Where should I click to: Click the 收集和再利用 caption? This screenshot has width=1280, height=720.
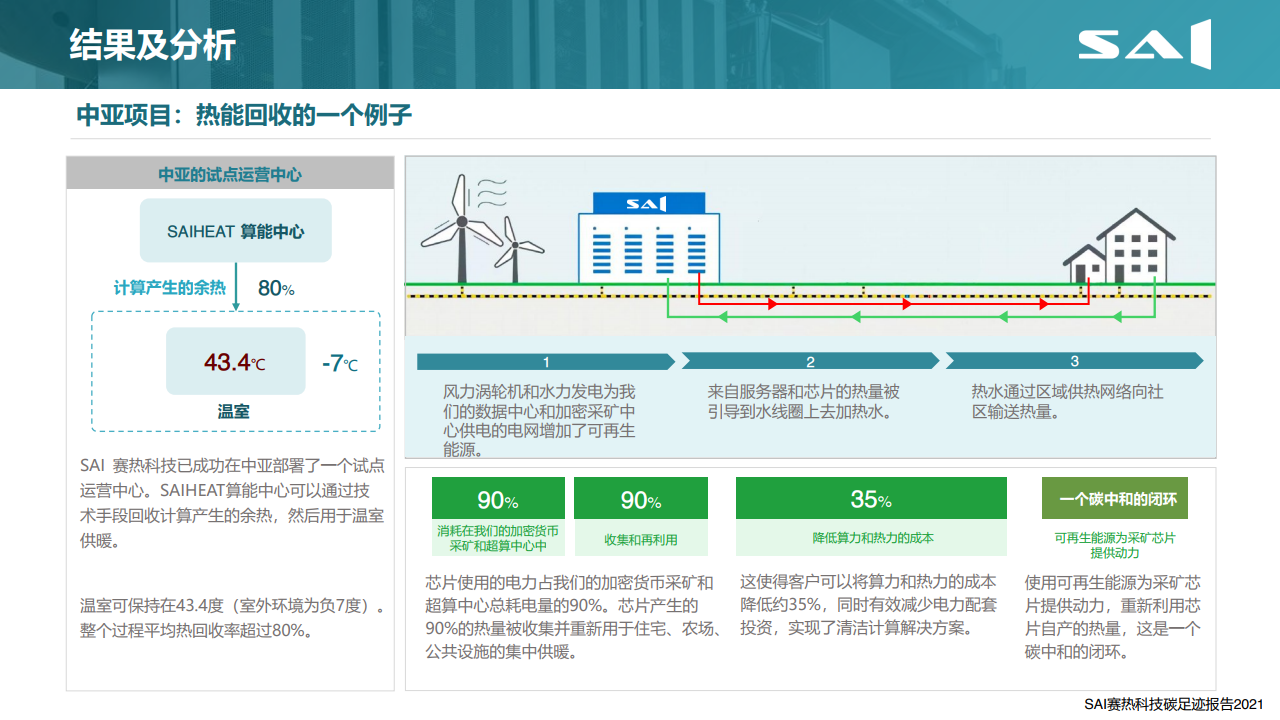point(641,539)
